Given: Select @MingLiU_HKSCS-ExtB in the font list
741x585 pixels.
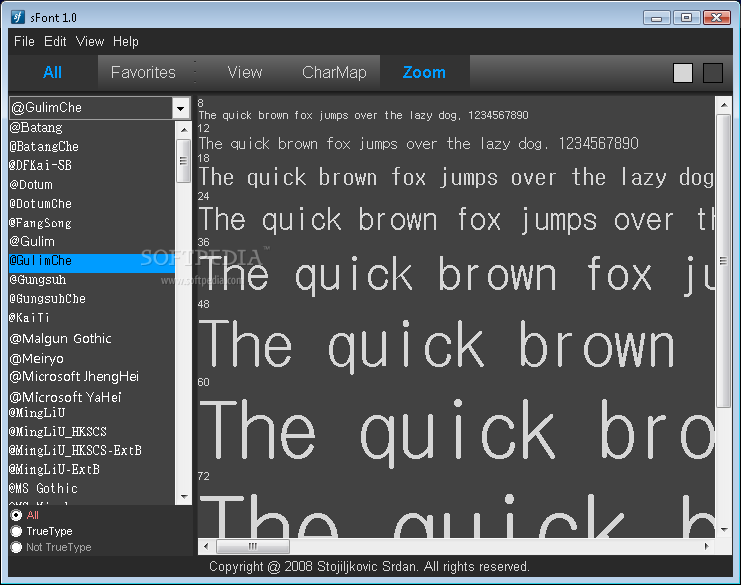Looking at the screenshot, I should click(x=92, y=450).
